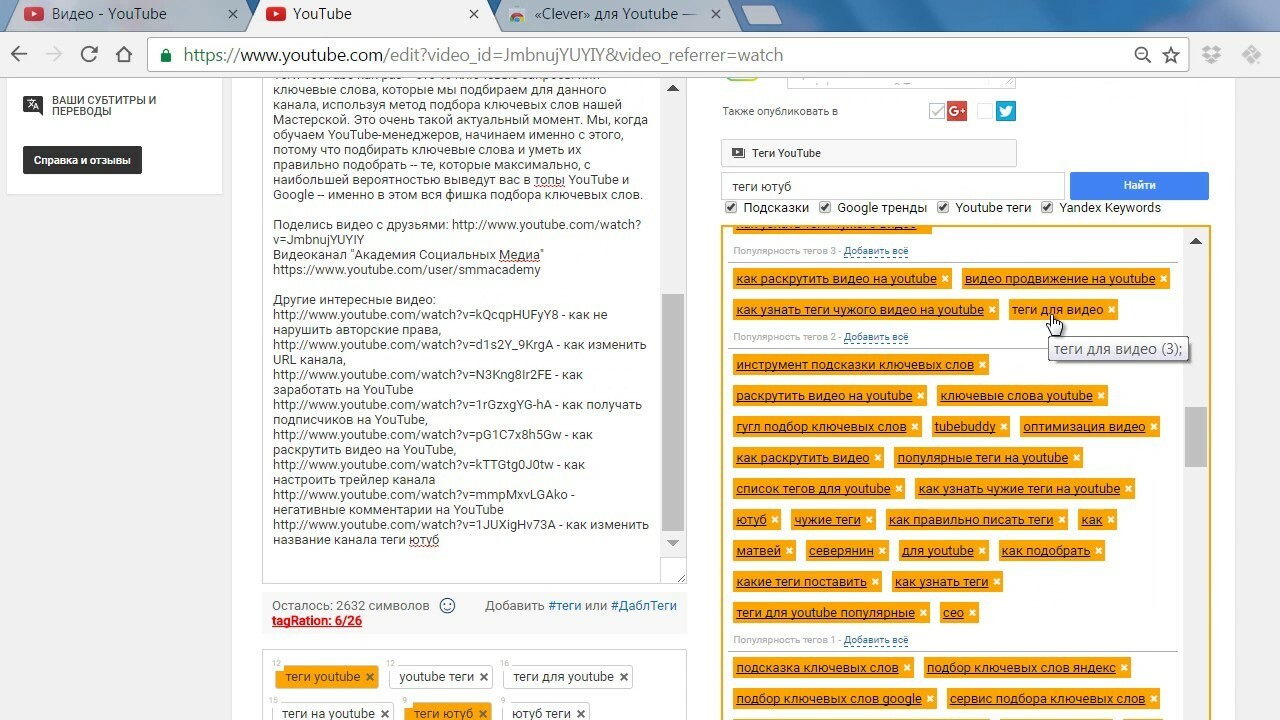The image size is (1280, 720).
Task: Select suggested tag 'как правильно писать теги'
Action: [x=971, y=520]
